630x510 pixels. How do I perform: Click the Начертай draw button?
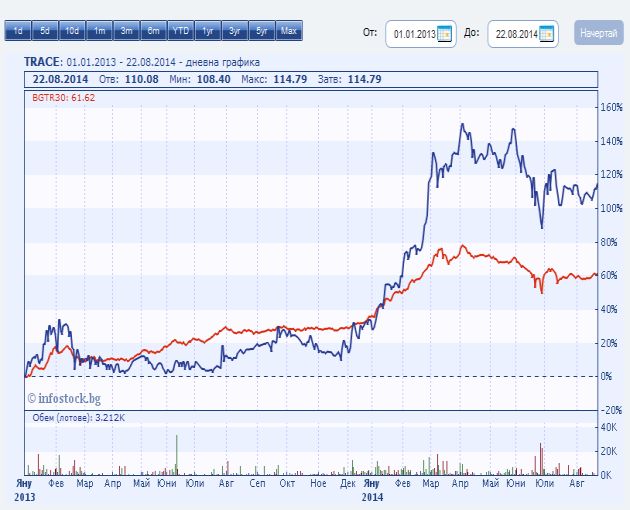tap(599, 33)
